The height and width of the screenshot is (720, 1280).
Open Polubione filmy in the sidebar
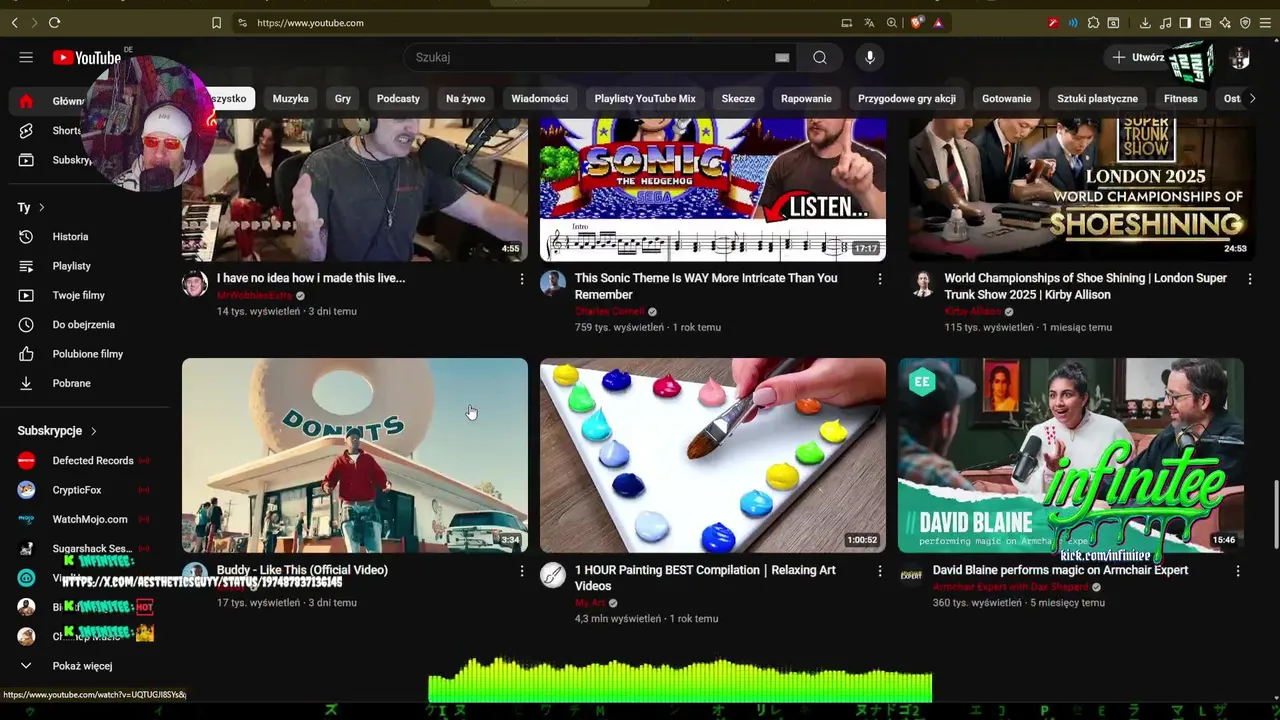[85, 354]
